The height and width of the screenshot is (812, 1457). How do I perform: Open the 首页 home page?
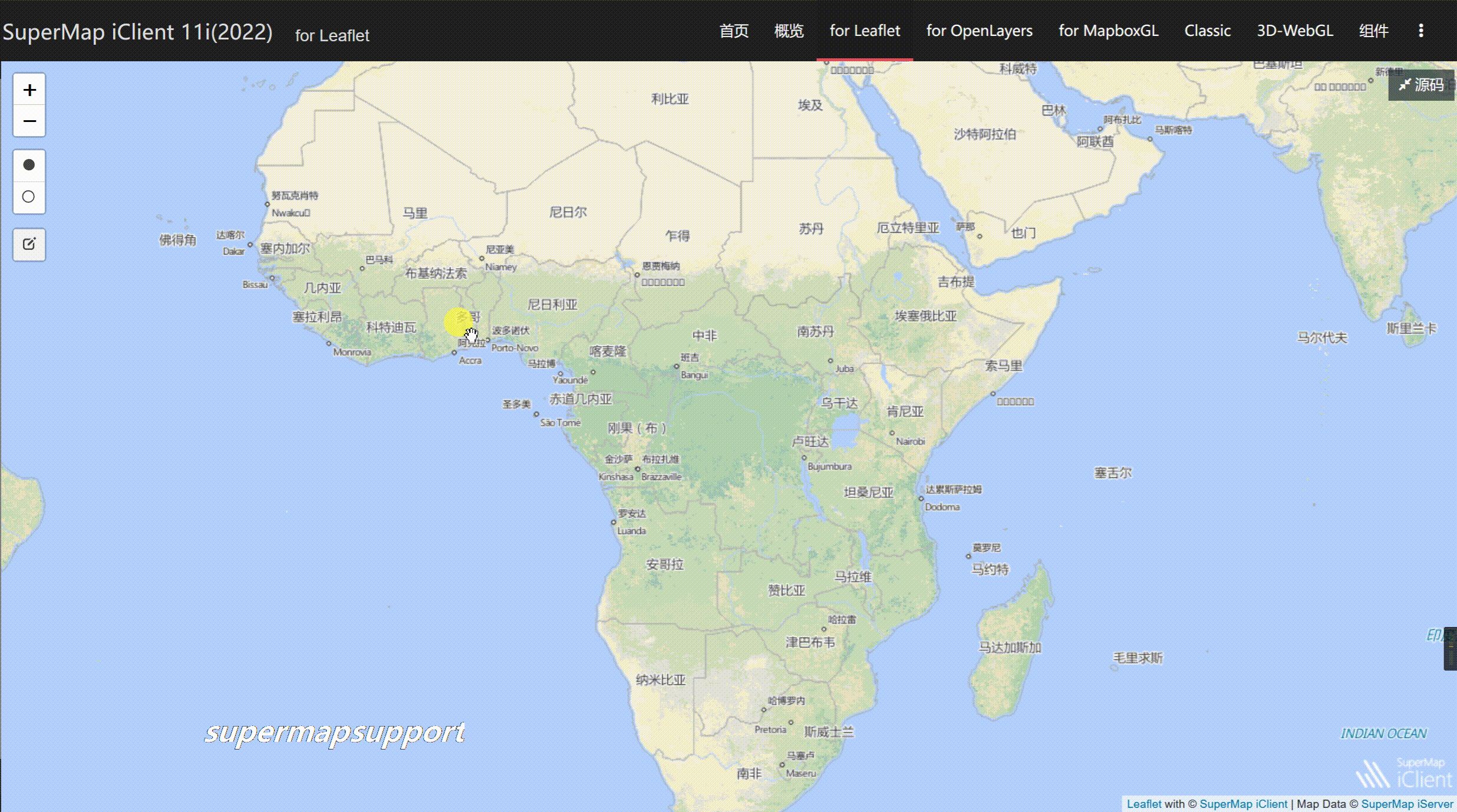734,31
